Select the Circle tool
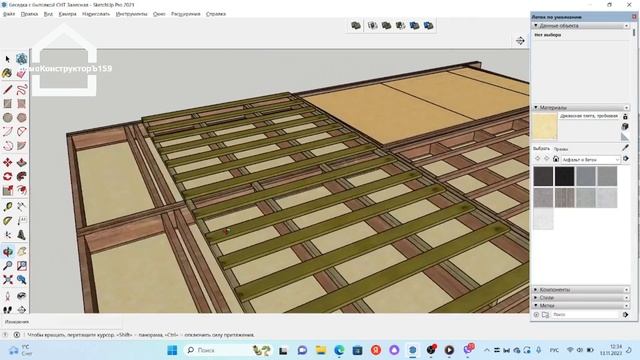Screen dimensions: 640x360 click(x=7, y=118)
